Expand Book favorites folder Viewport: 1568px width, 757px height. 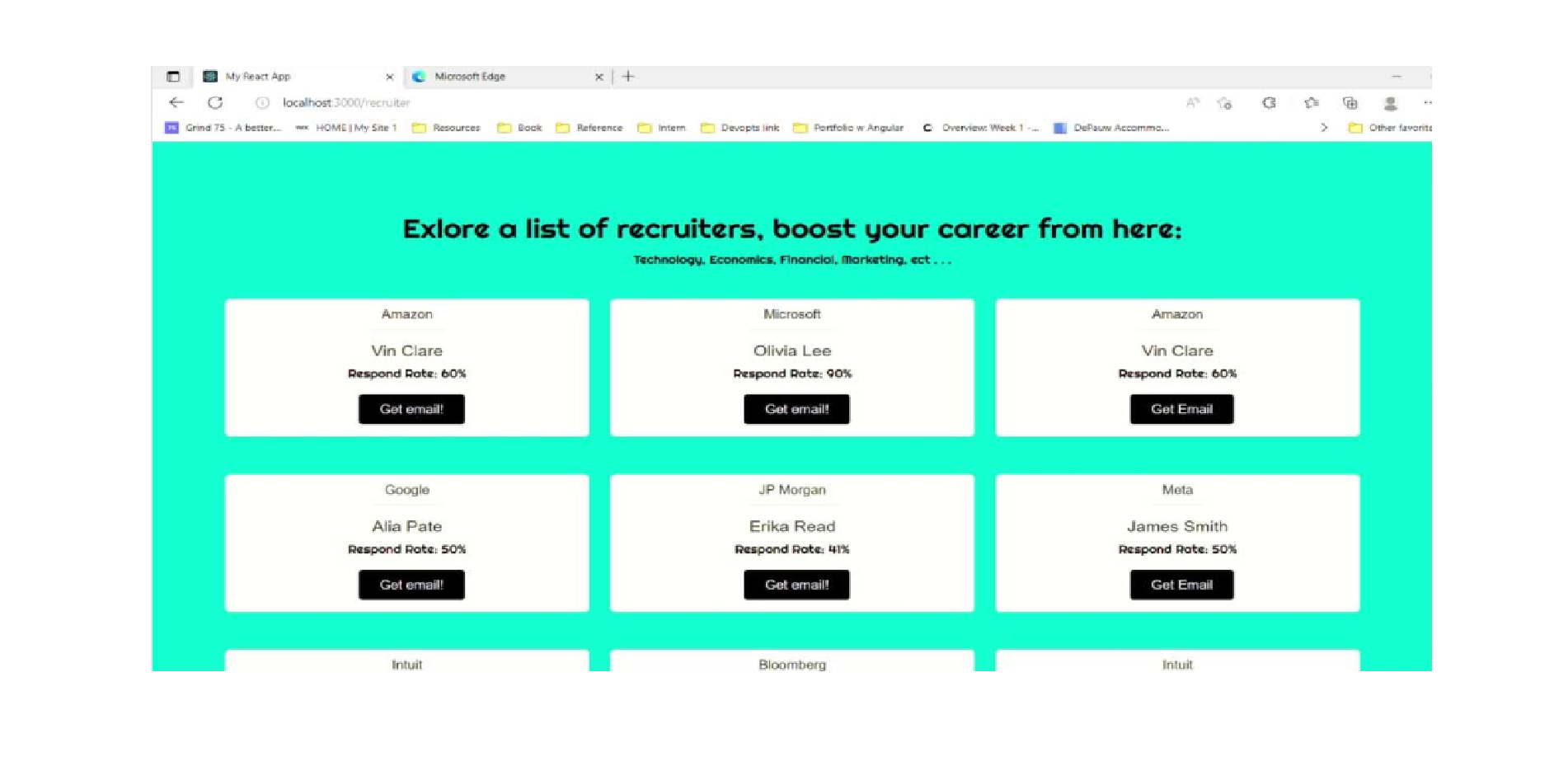click(519, 128)
